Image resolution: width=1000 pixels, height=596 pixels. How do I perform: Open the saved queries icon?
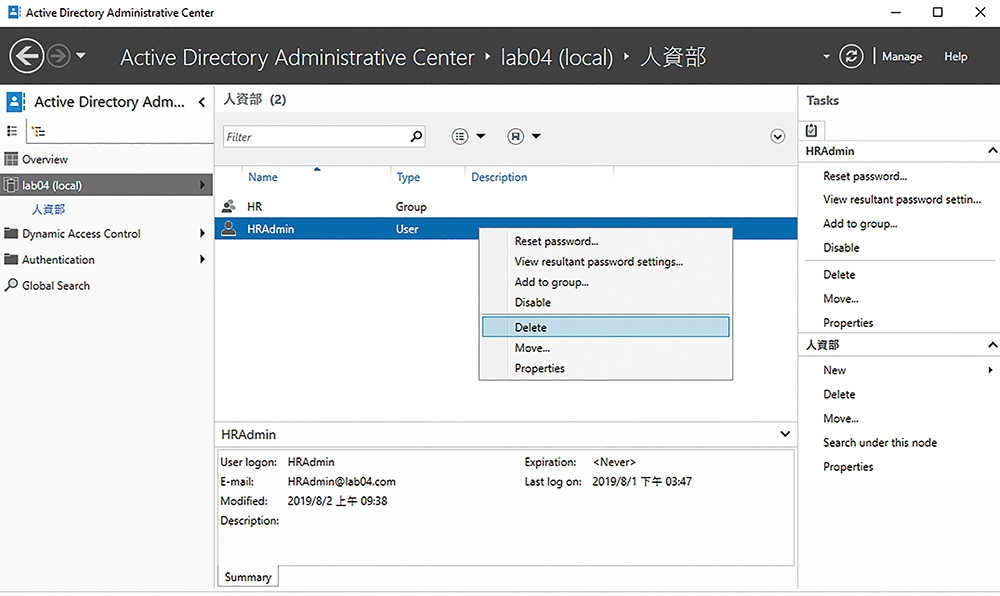[515, 136]
